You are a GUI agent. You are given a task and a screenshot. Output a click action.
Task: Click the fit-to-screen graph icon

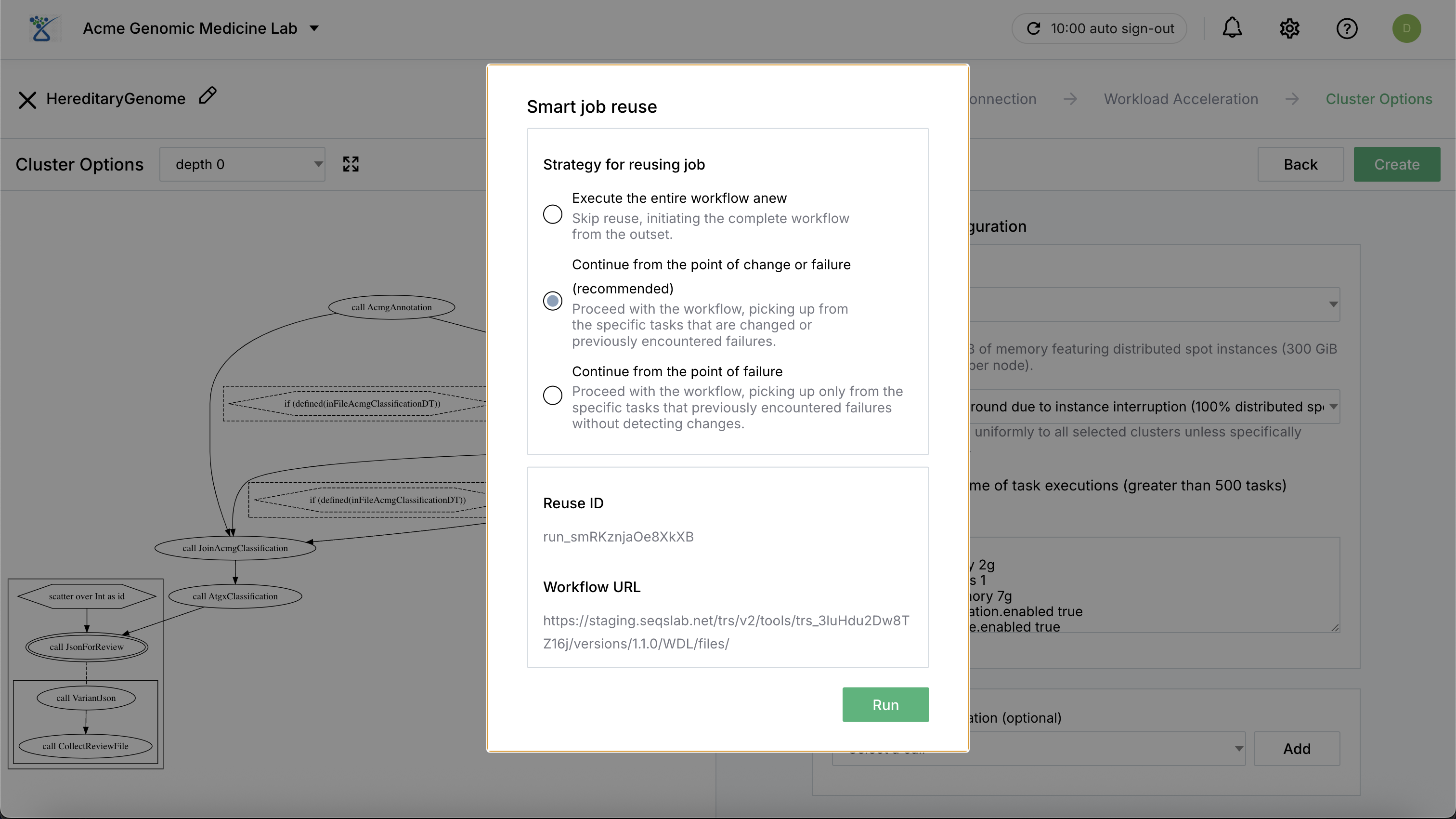(351, 164)
